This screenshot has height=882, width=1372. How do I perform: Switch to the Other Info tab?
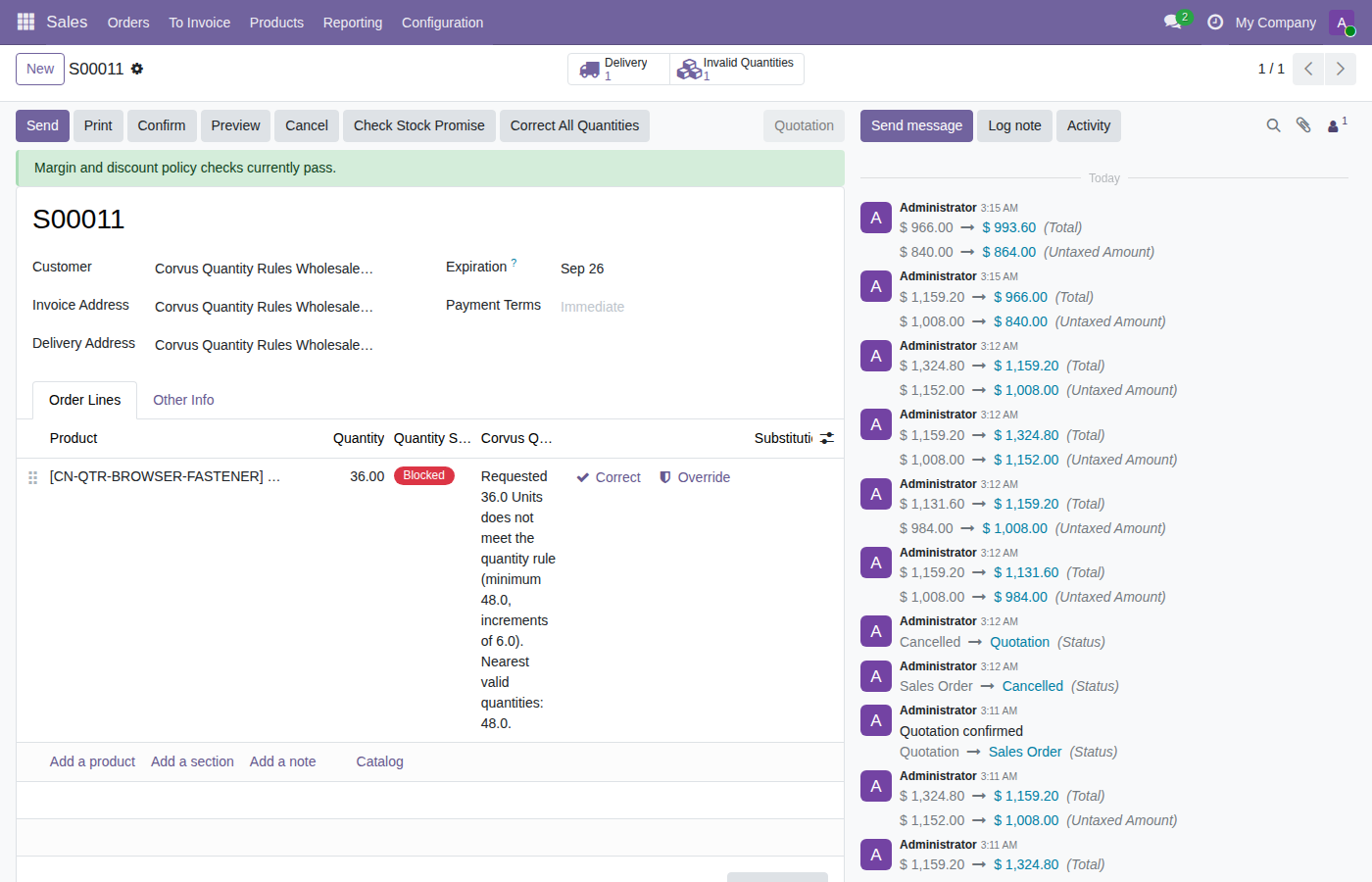click(183, 400)
